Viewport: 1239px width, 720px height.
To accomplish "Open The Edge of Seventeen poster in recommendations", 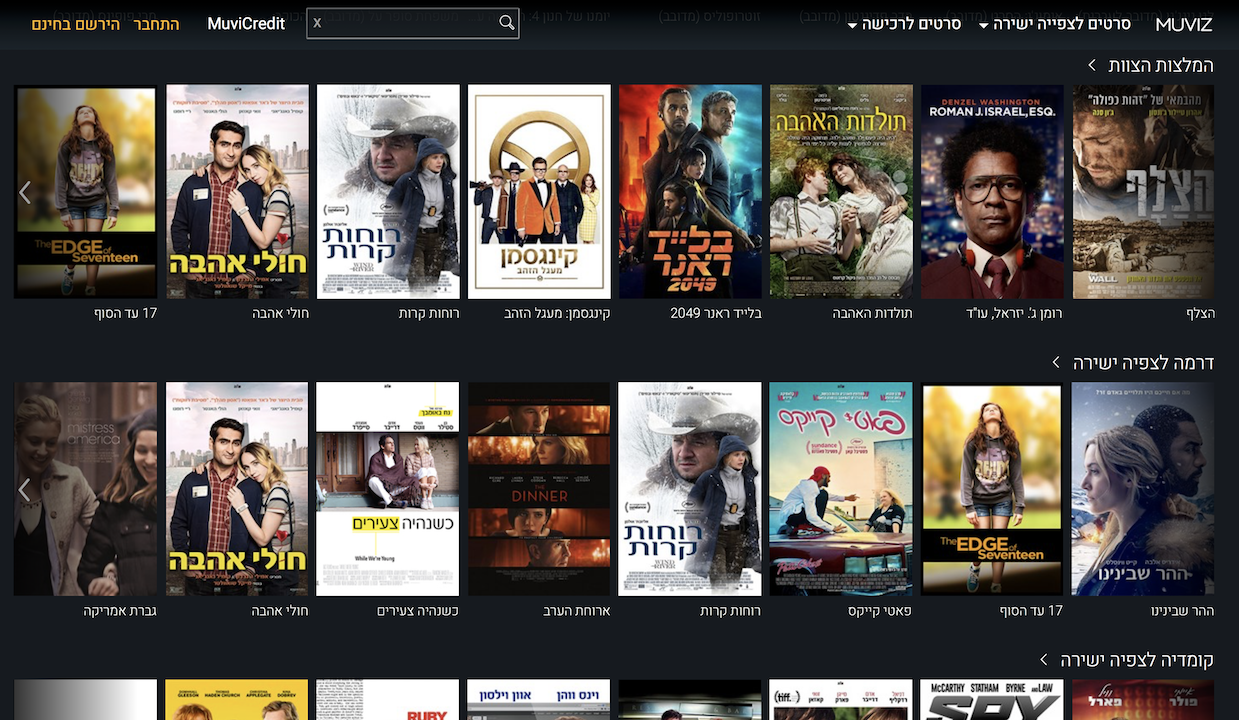I will coord(86,192).
